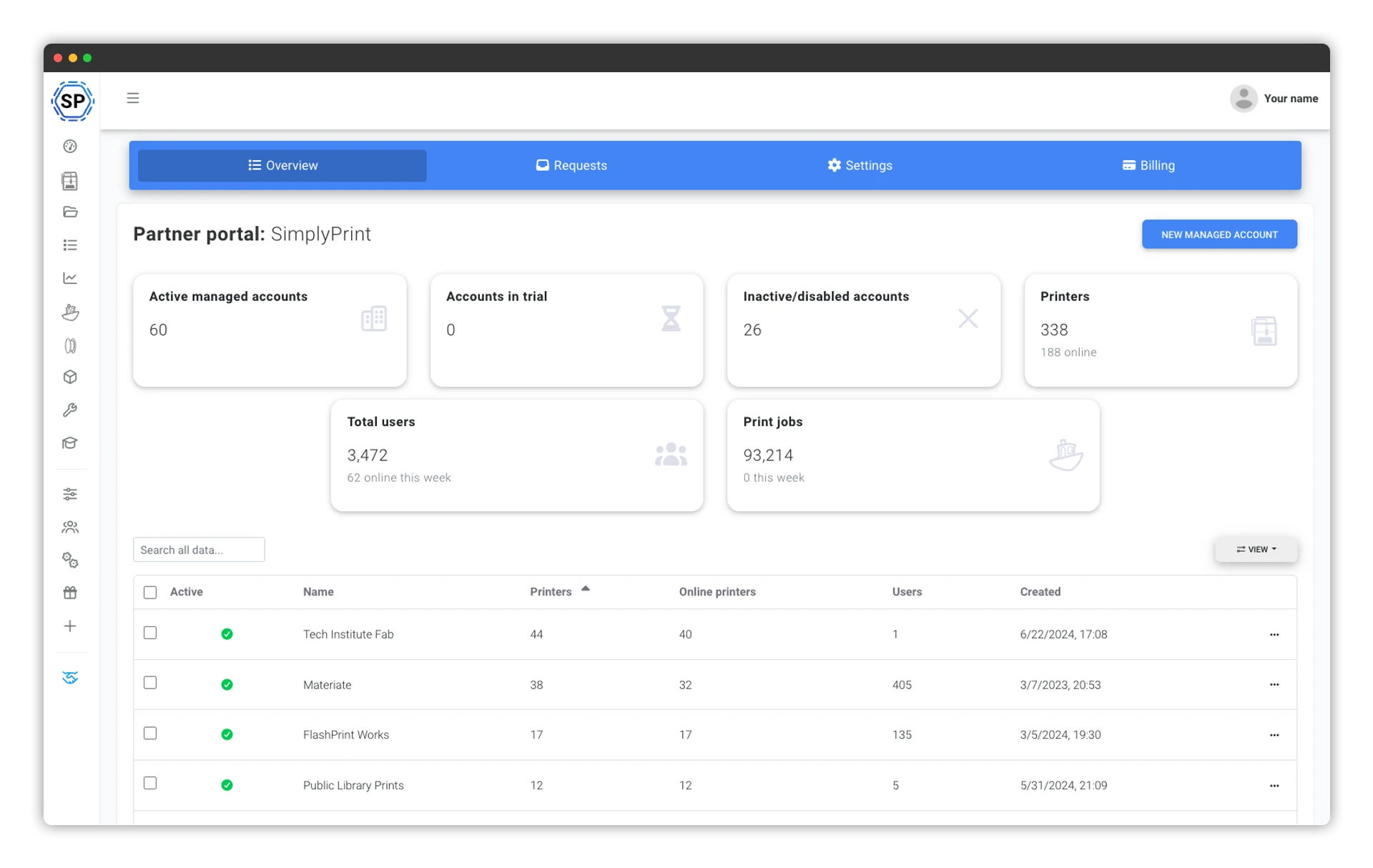Click the user avatar icon
Image resolution: width=1373 pixels, height=868 pixels.
click(x=1244, y=99)
